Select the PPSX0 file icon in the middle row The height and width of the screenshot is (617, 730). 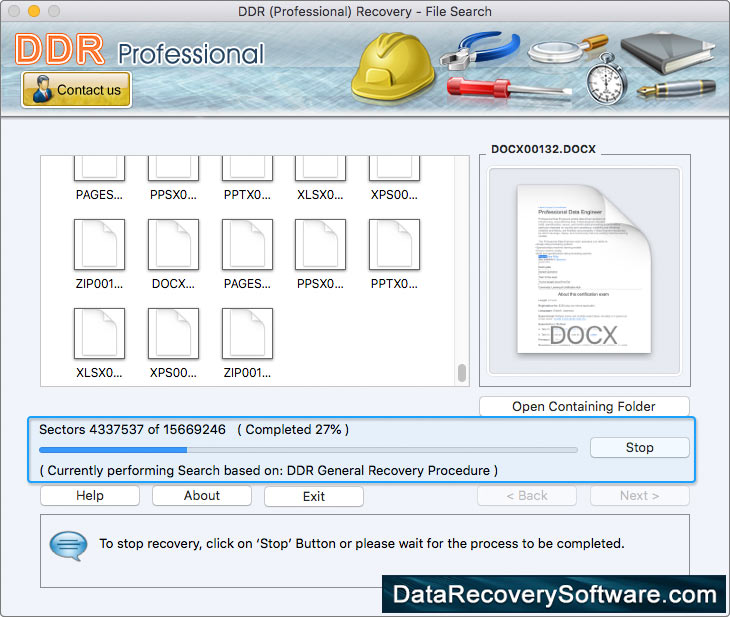tap(320, 245)
